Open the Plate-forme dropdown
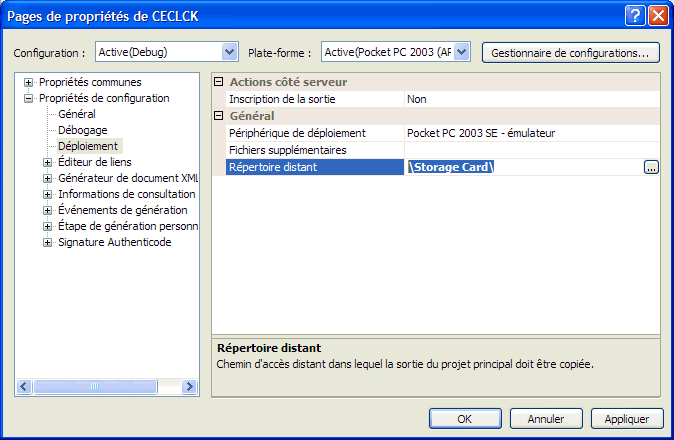This screenshot has width=674, height=440. pos(461,52)
